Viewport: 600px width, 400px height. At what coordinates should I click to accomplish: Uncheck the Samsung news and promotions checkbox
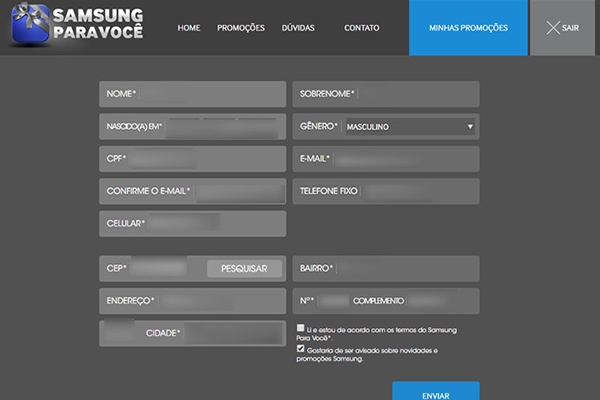click(x=300, y=349)
